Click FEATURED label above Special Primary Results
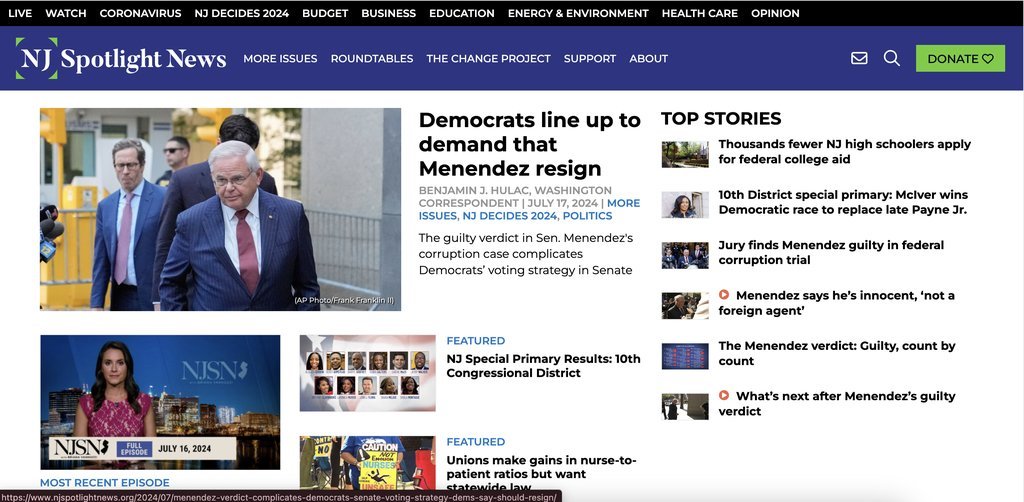The width and height of the screenshot is (1024, 502). click(475, 341)
